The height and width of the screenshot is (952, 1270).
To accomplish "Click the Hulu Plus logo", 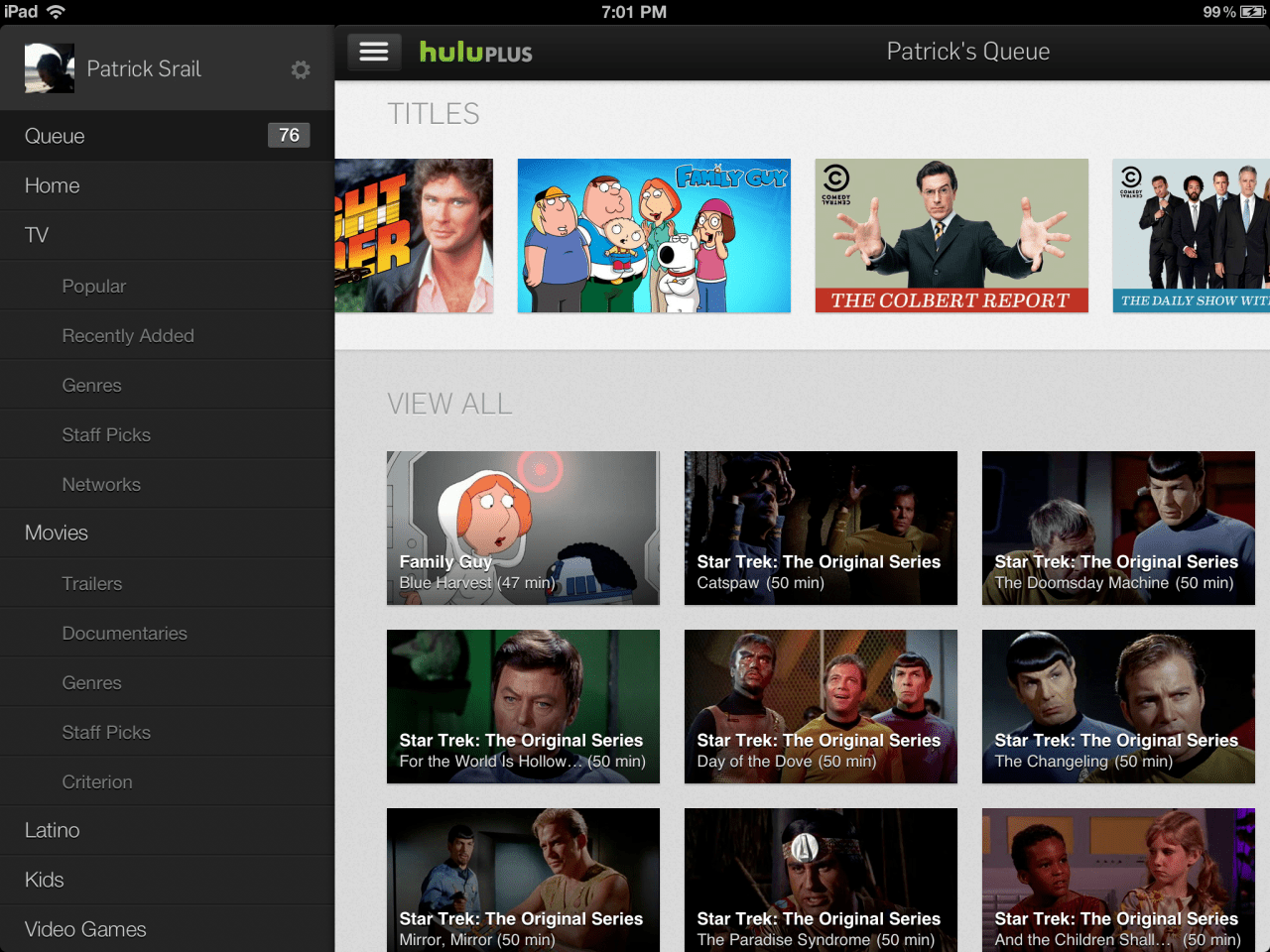I will (476, 52).
